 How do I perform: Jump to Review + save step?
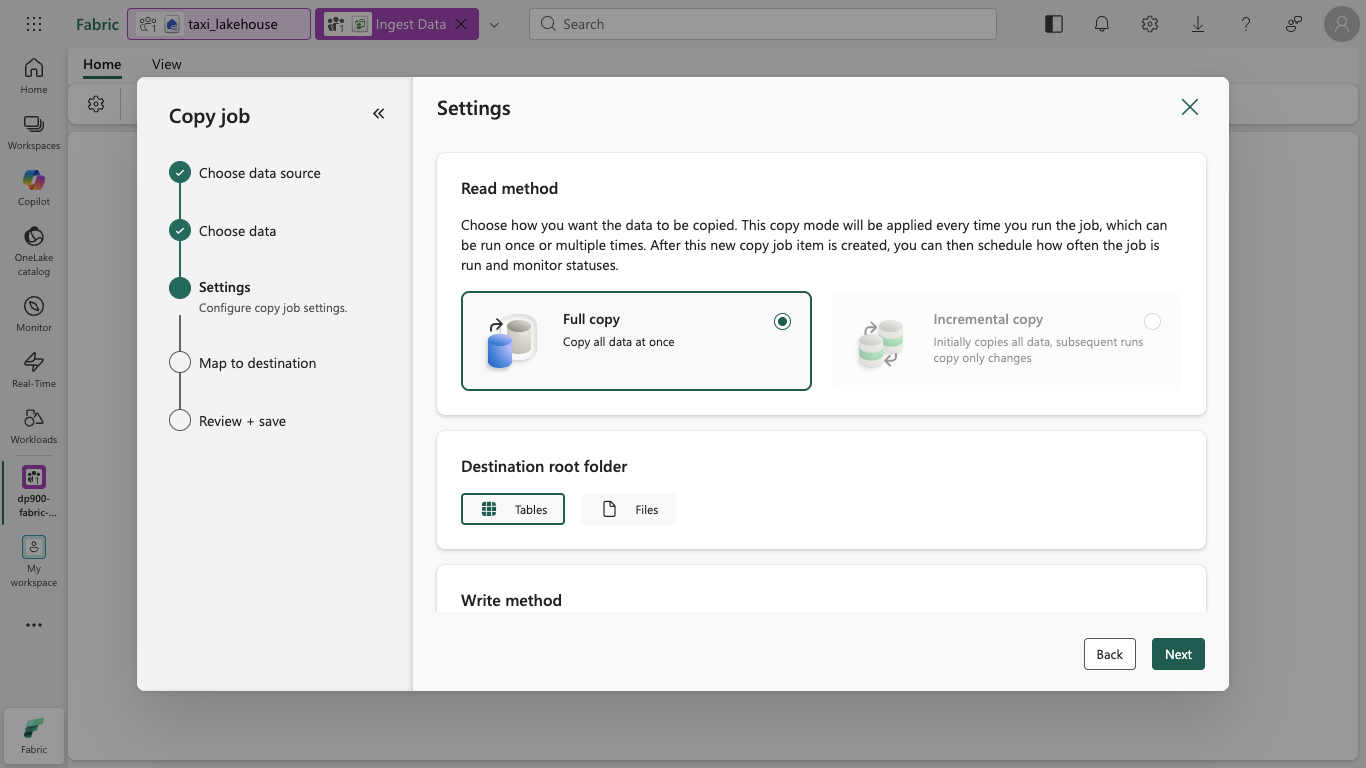point(242,421)
